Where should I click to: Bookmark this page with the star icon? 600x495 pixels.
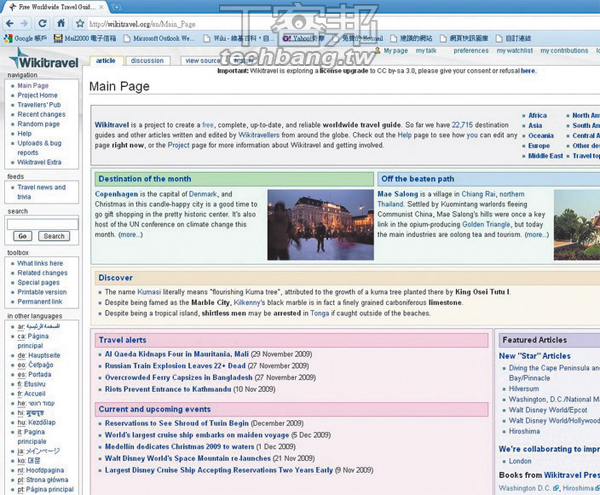coord(80,23)
